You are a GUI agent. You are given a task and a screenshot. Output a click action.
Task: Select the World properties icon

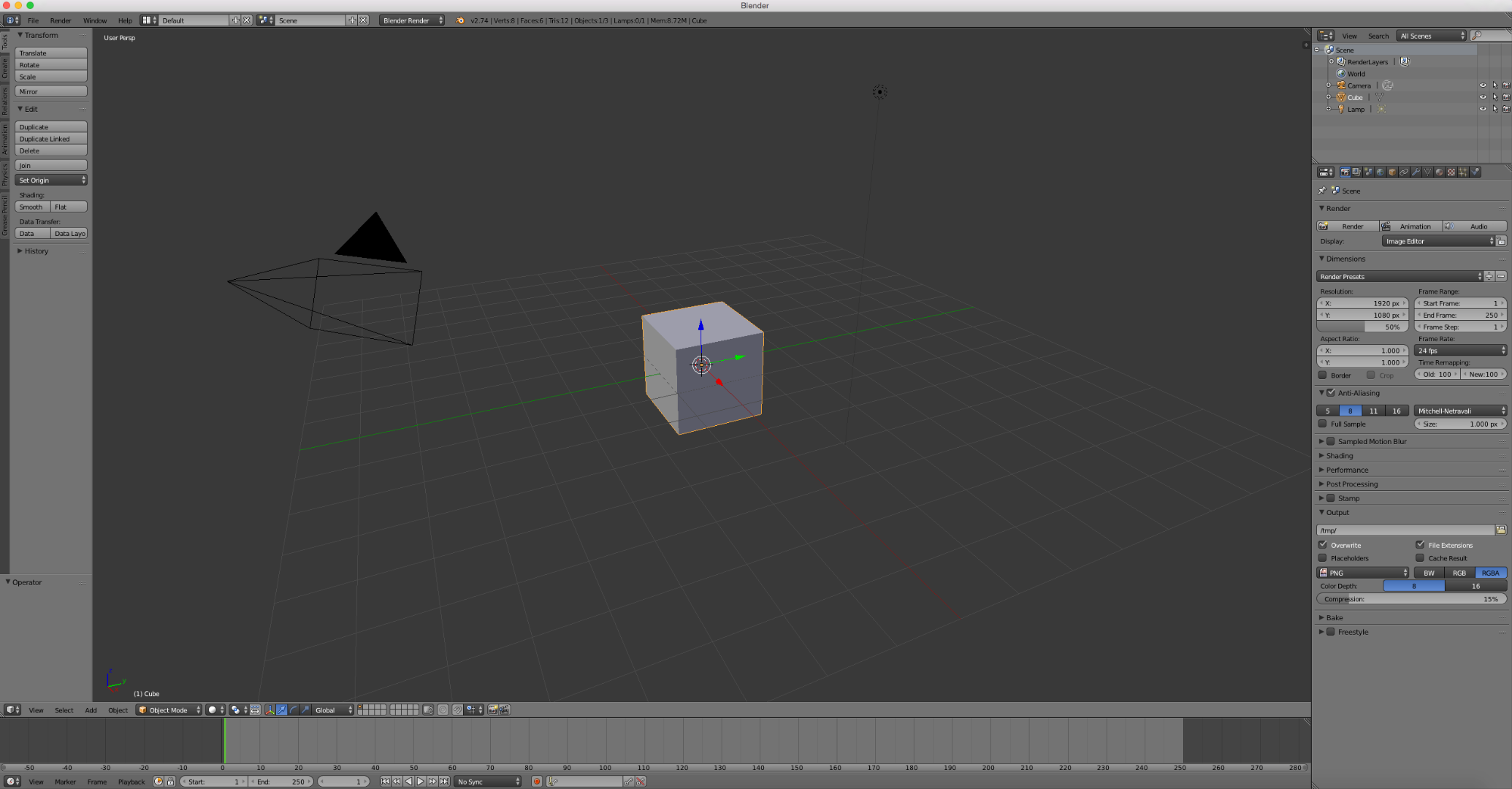pos(1381,172)
